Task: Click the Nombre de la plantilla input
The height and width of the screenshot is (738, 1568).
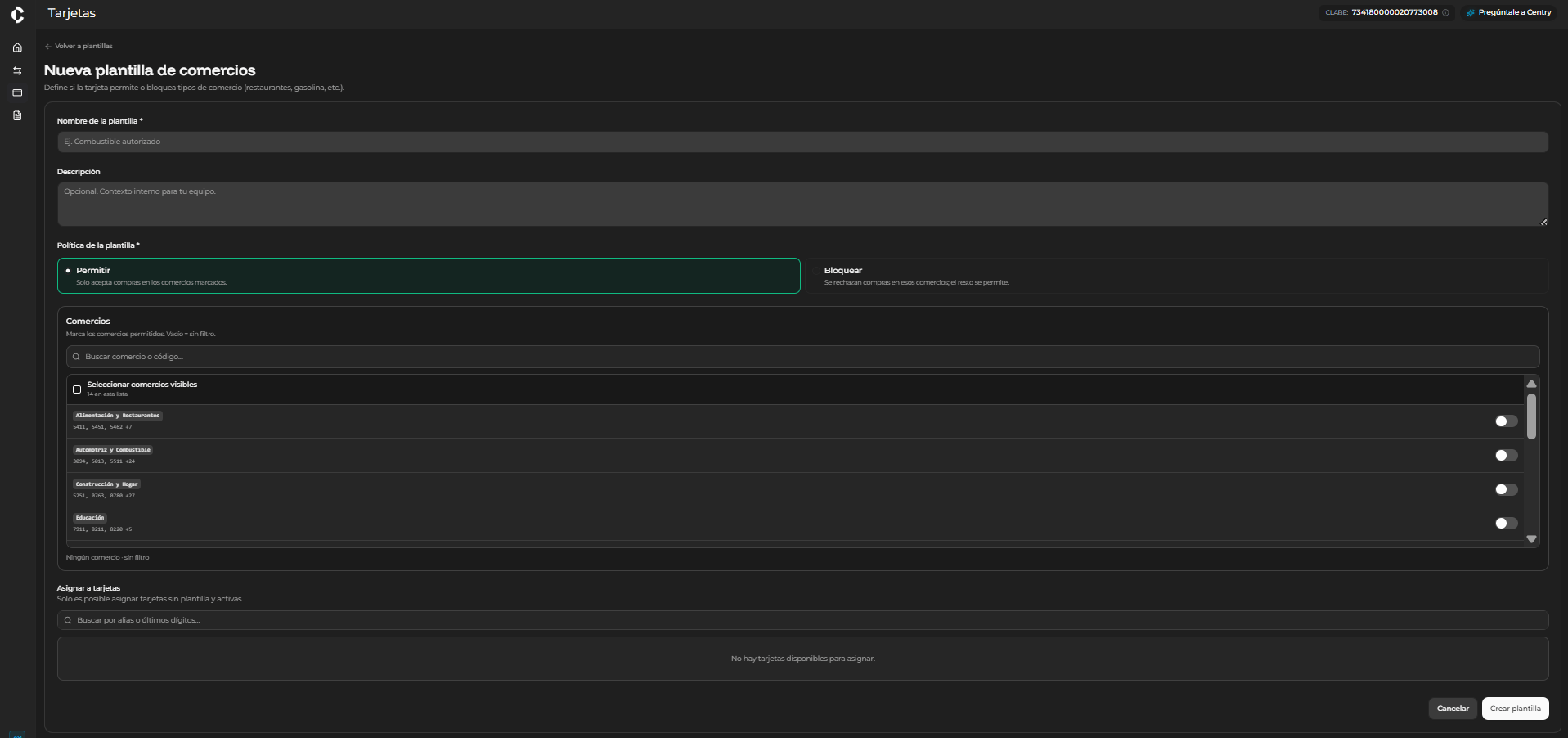Action: [802, 142]
